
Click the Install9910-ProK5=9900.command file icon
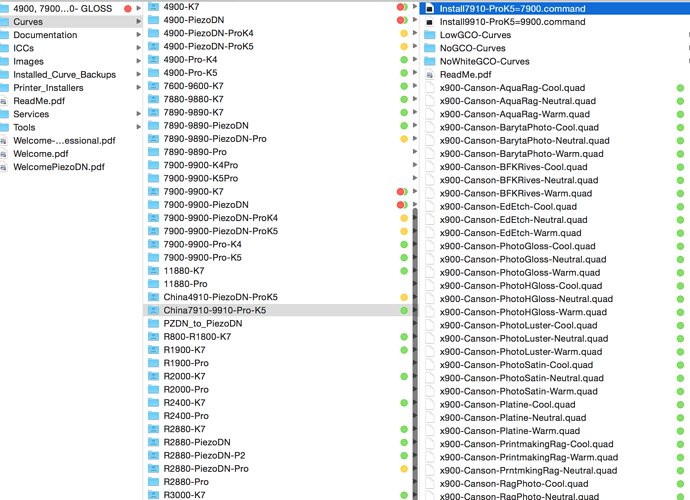coord(430,21)
